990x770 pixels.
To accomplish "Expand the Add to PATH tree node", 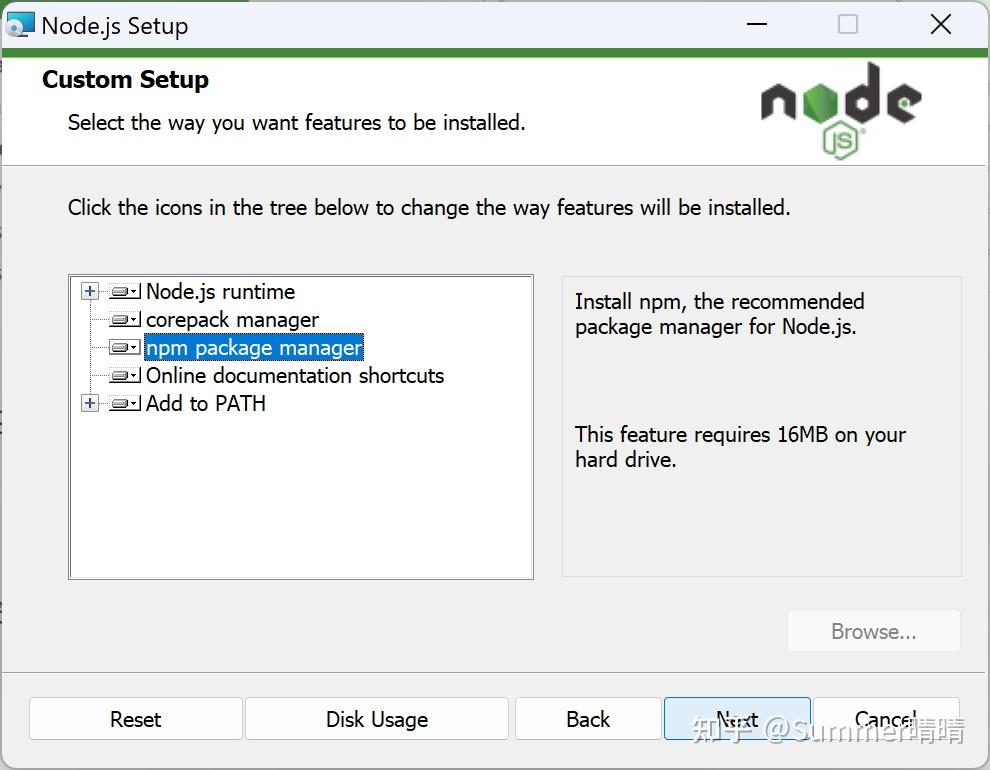I will click(x=90, y=404).
